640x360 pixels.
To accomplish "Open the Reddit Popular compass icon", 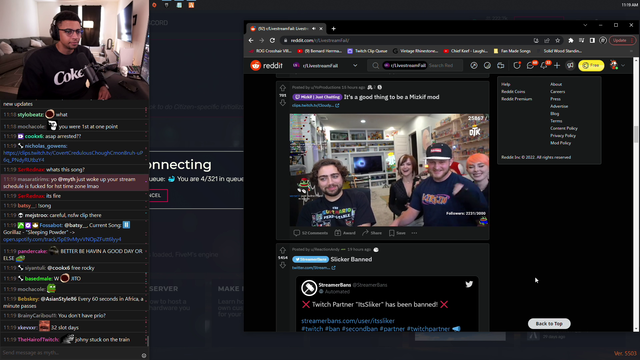I will click(x=473, y=65).
